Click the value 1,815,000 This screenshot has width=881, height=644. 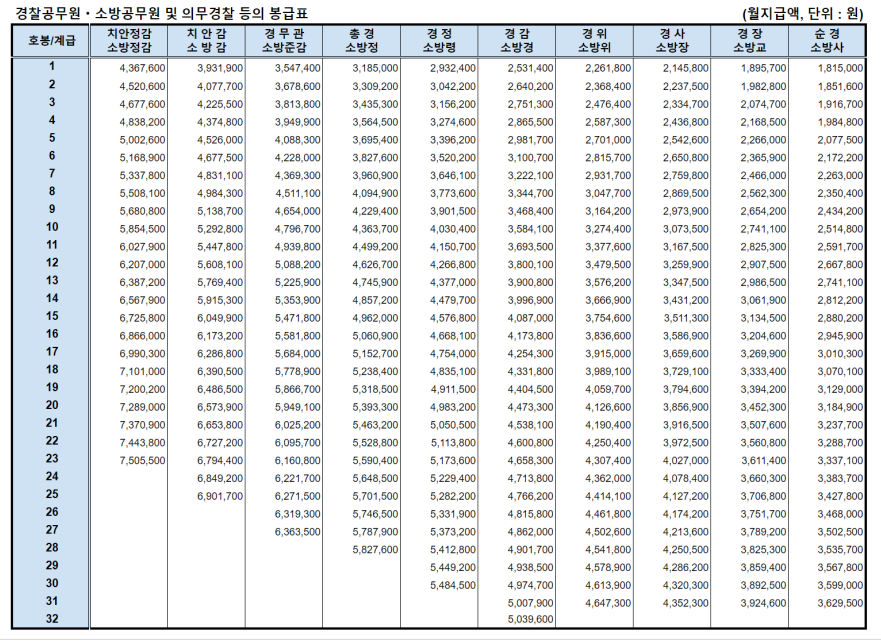(840, 69)
